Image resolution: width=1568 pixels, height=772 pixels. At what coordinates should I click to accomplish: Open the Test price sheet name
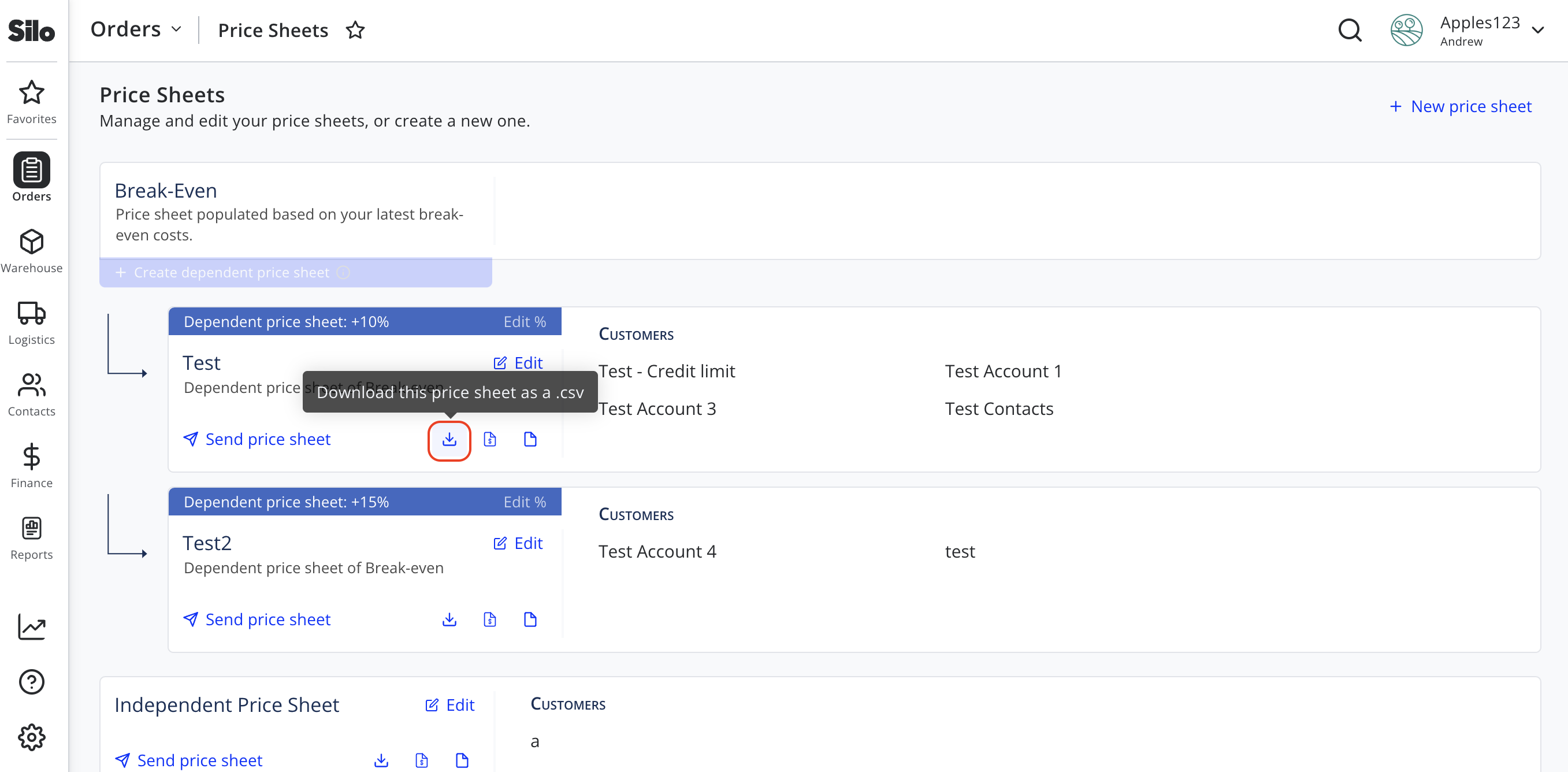(202, 363)
